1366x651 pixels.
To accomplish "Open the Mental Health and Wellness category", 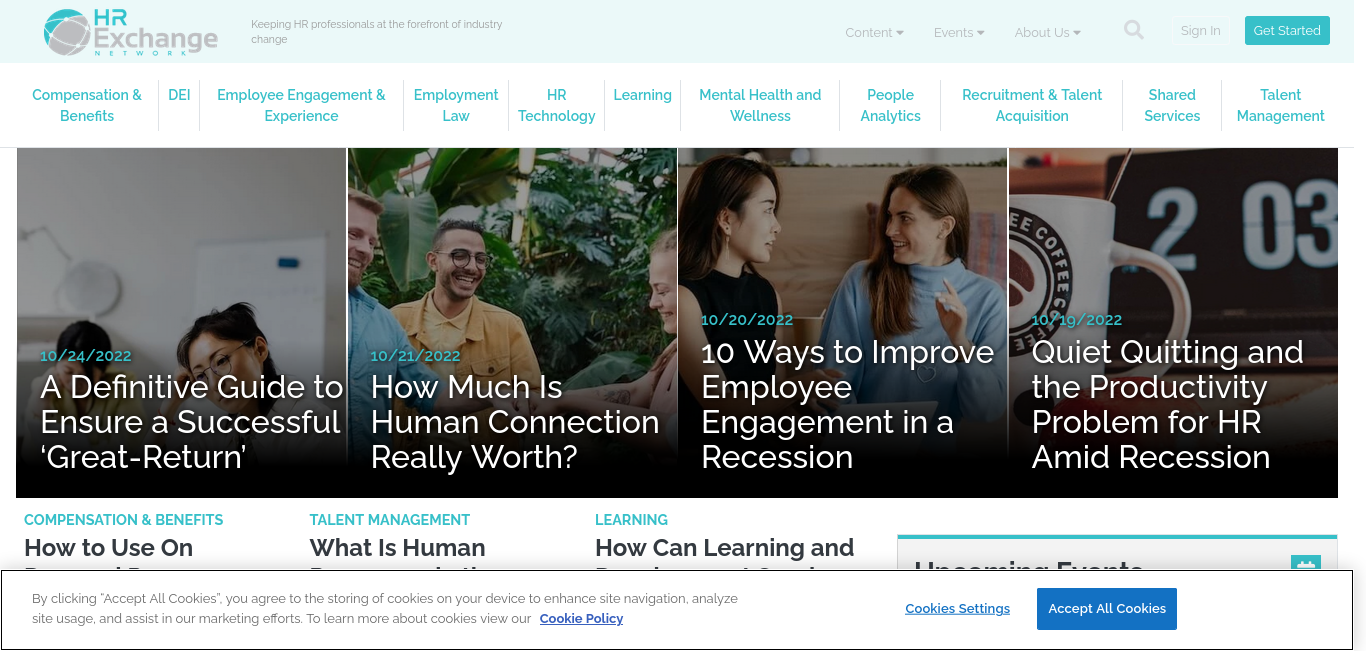I will 760,105.
